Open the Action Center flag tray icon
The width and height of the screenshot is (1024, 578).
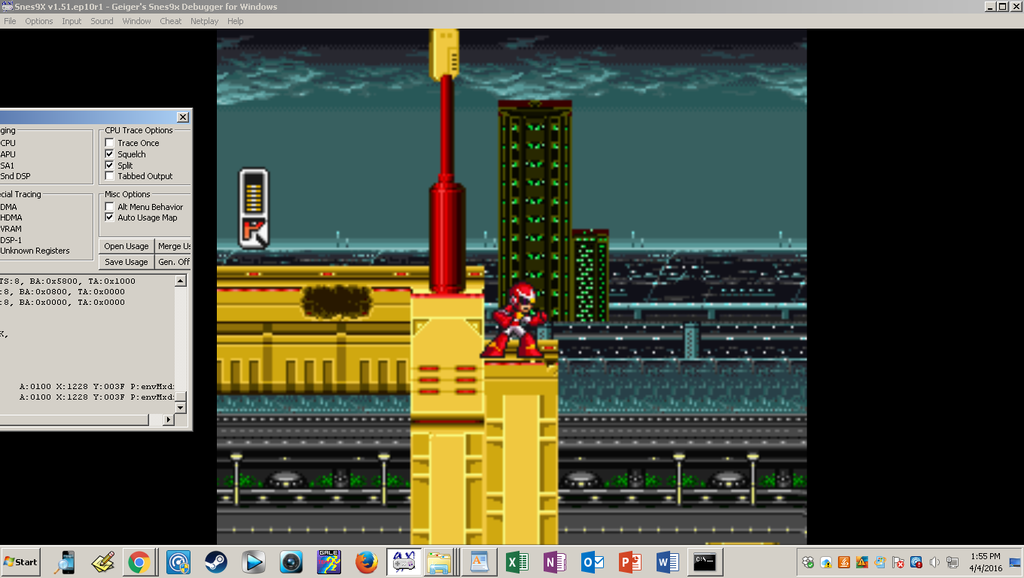(x=898, y=562)
